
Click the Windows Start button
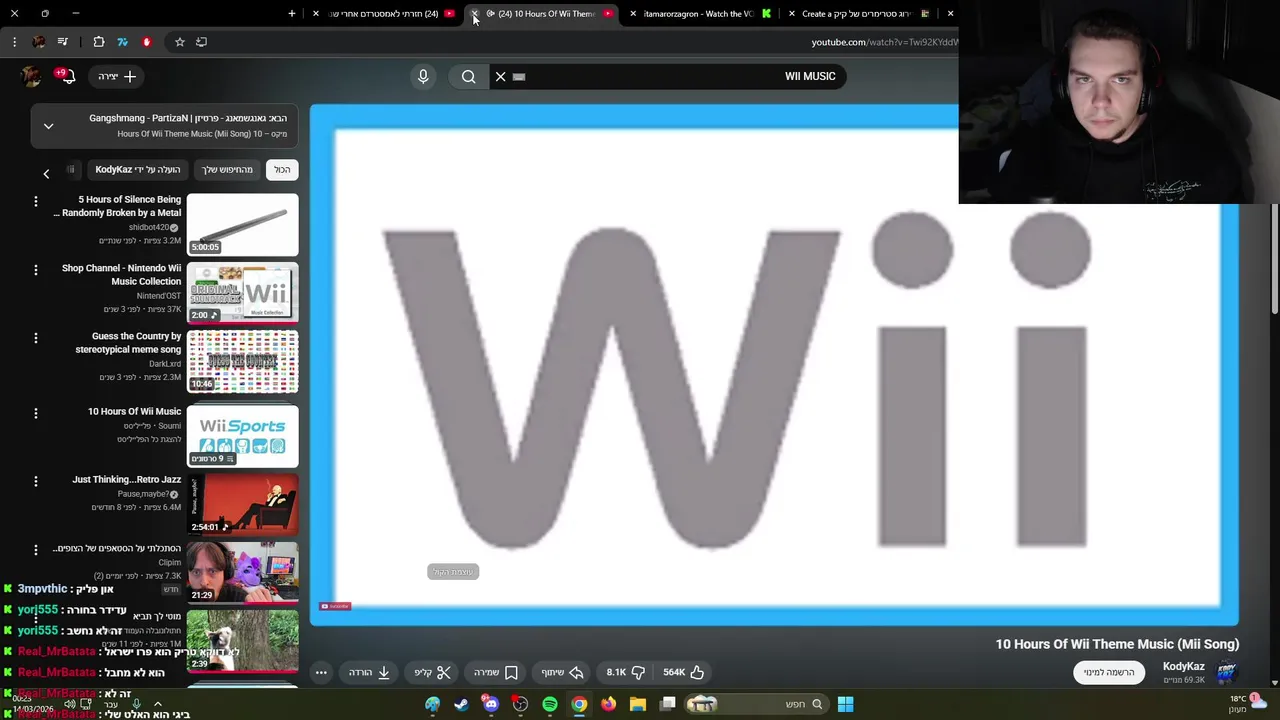845,704
